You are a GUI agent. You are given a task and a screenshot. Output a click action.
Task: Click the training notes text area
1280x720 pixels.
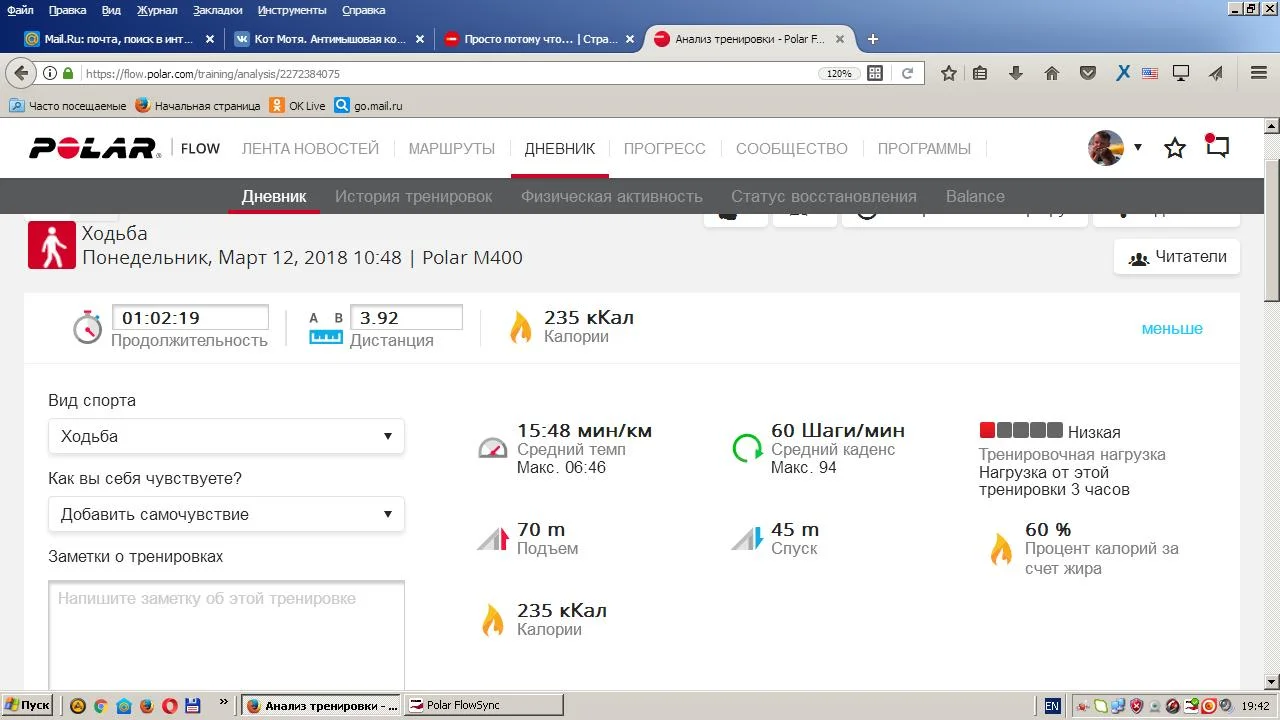click(226, 634)
